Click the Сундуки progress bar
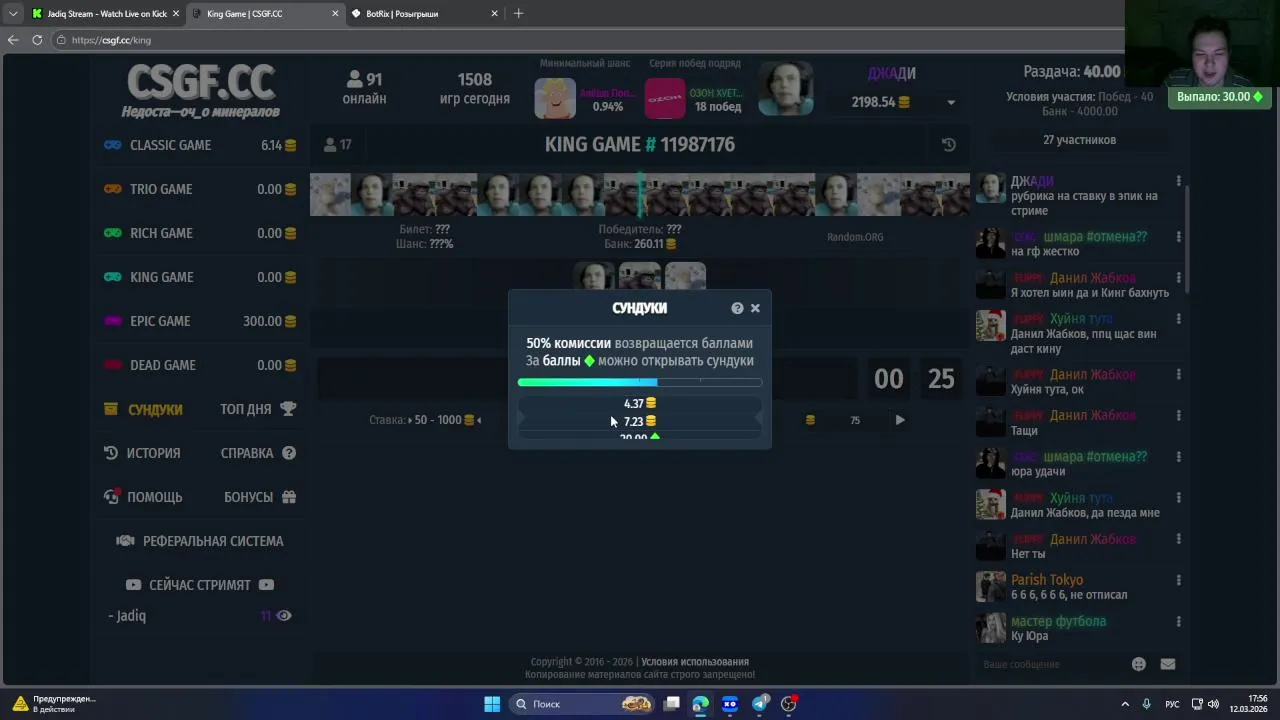 tap(640, 382)
